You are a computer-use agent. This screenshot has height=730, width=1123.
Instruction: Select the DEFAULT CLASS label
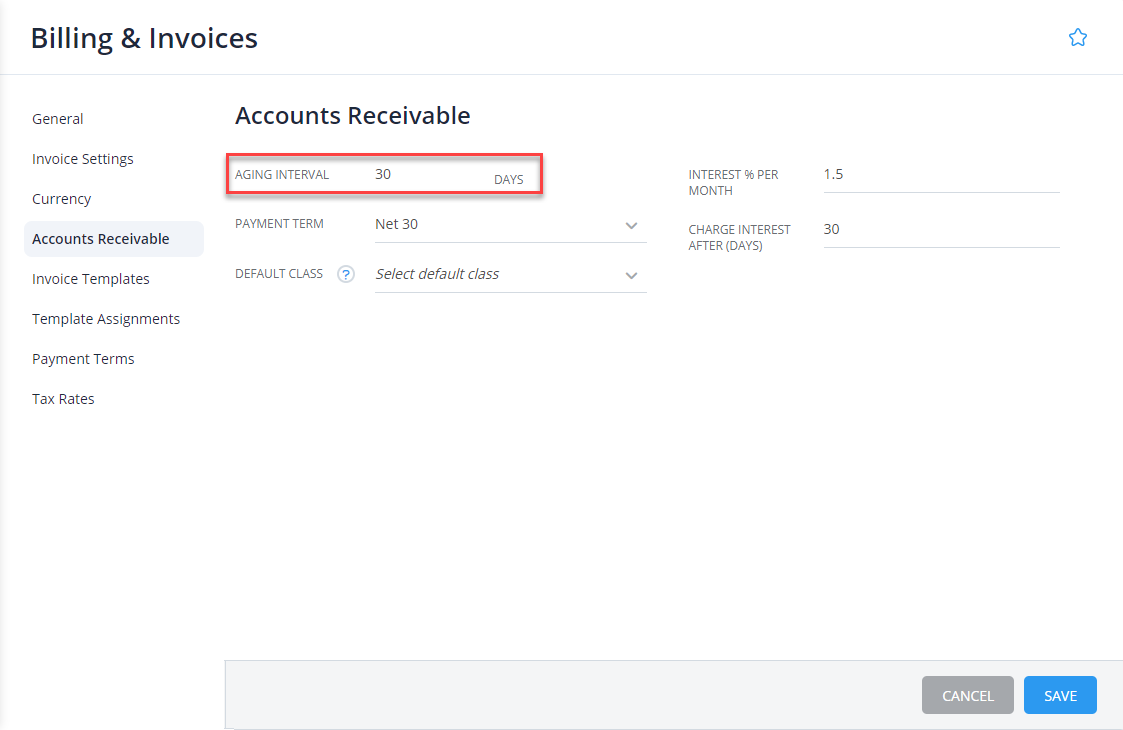tap(279, 274)
